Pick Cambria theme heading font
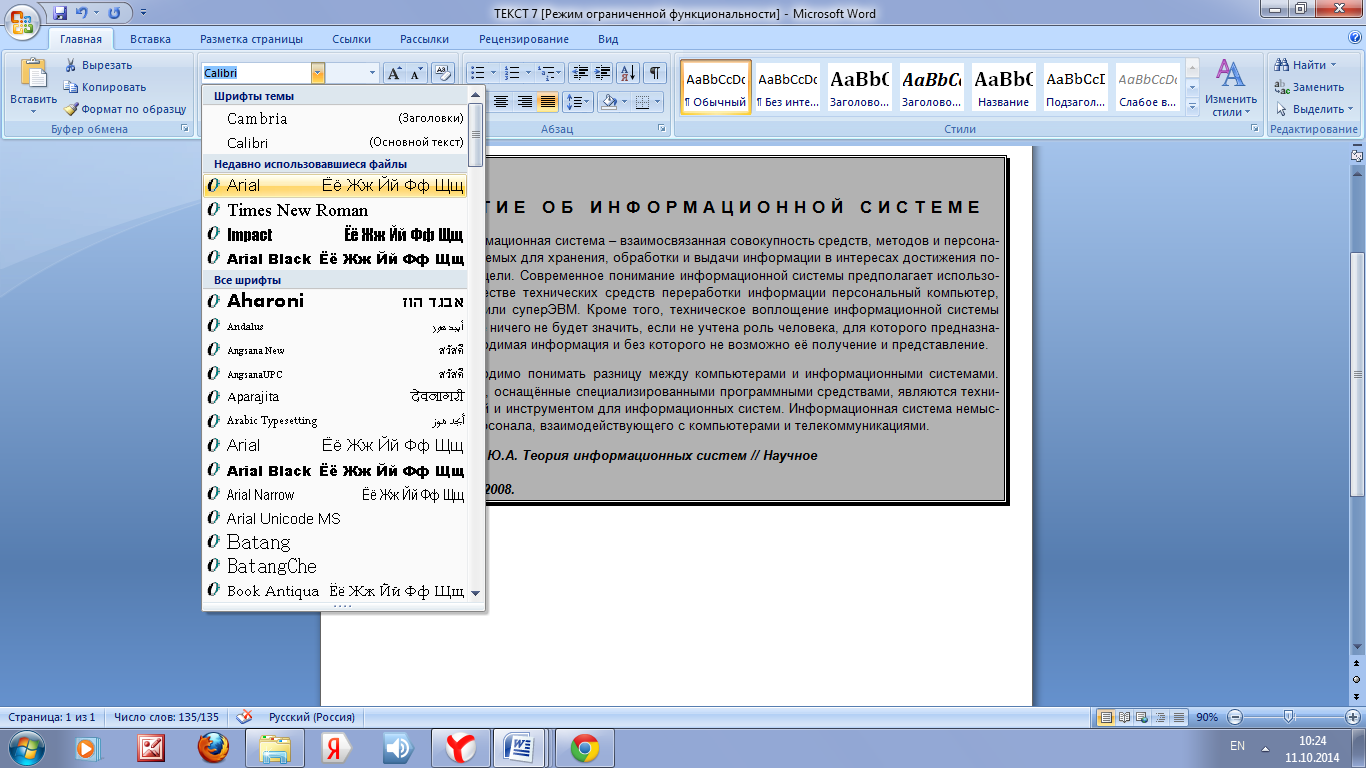1366x768 pixels. coord(335,118)
